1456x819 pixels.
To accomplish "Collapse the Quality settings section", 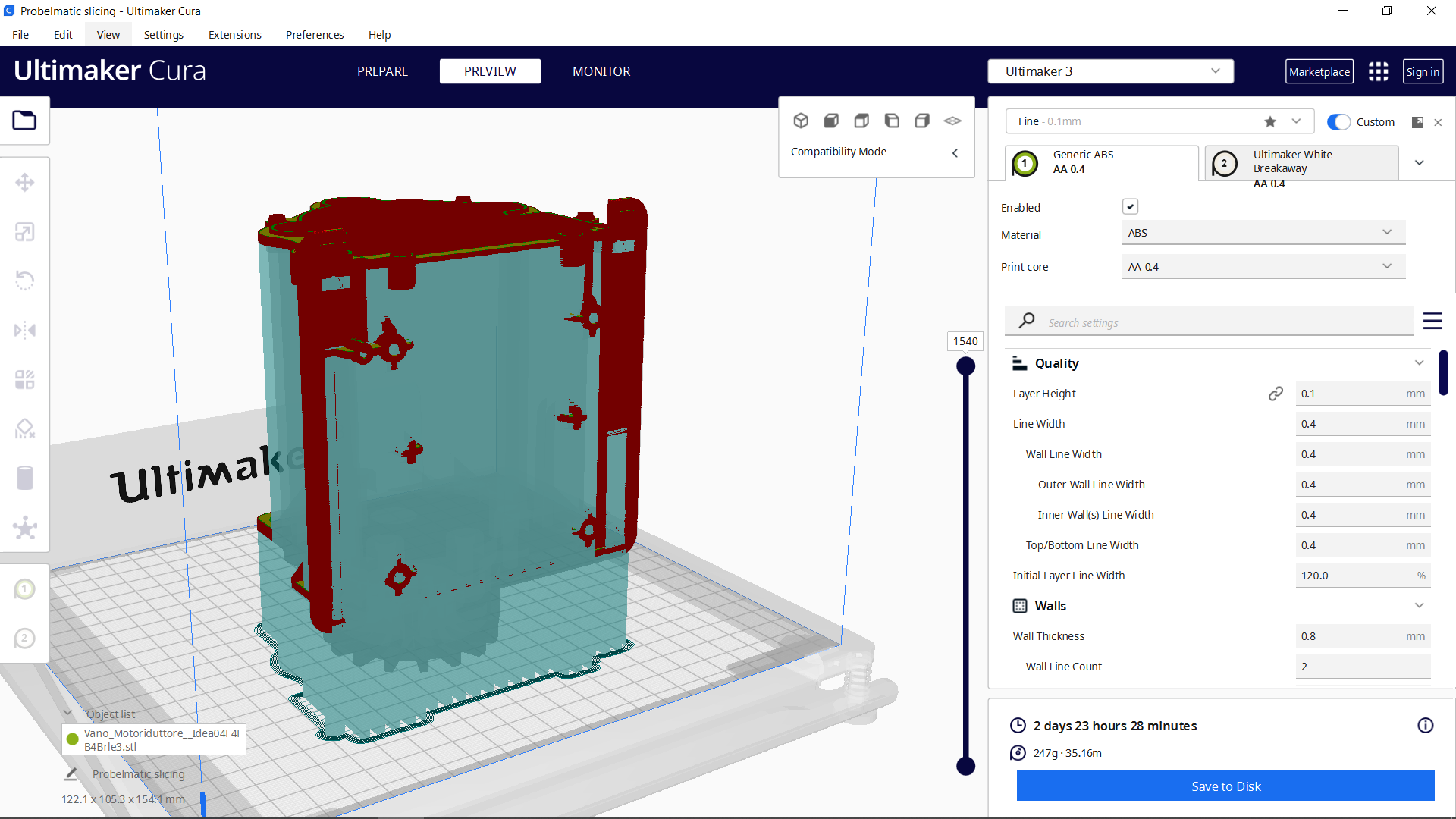I will tap(1419, 362).
